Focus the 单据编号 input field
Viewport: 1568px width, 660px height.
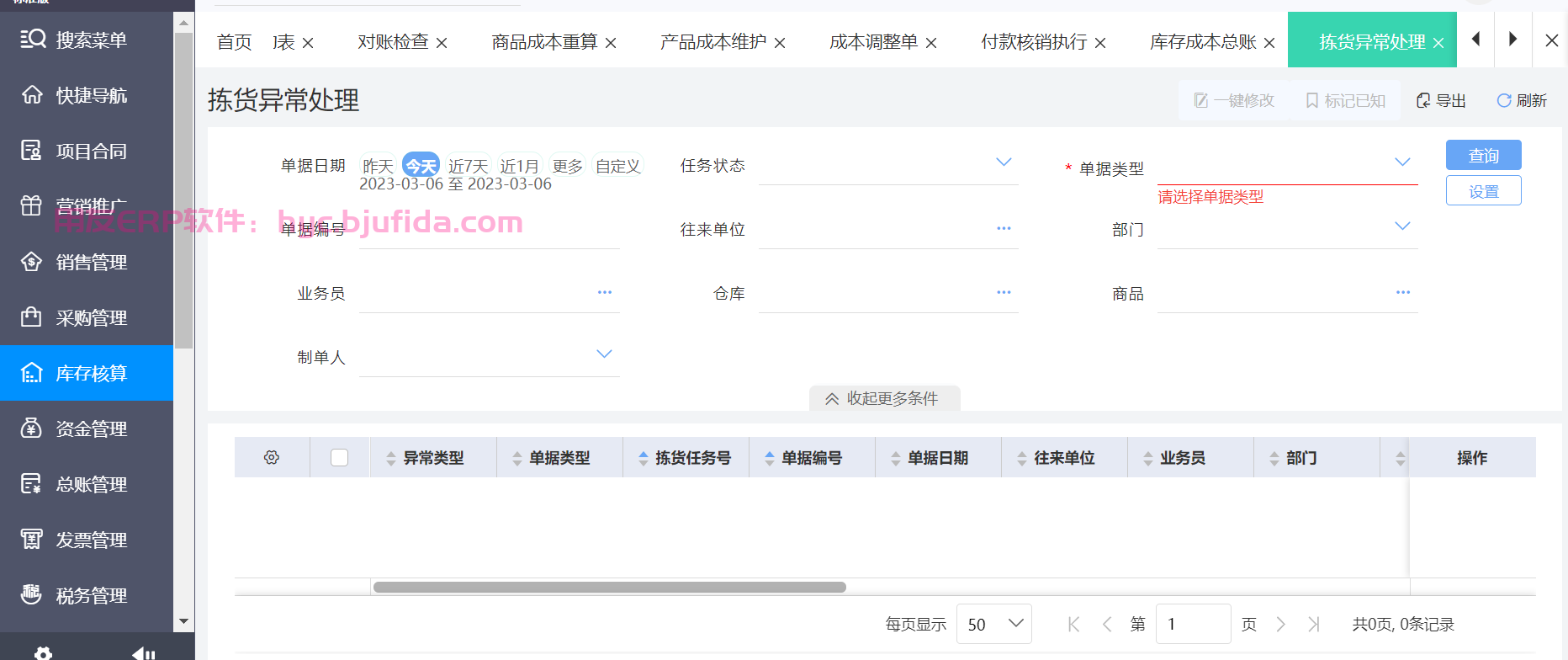coord(490,229)
